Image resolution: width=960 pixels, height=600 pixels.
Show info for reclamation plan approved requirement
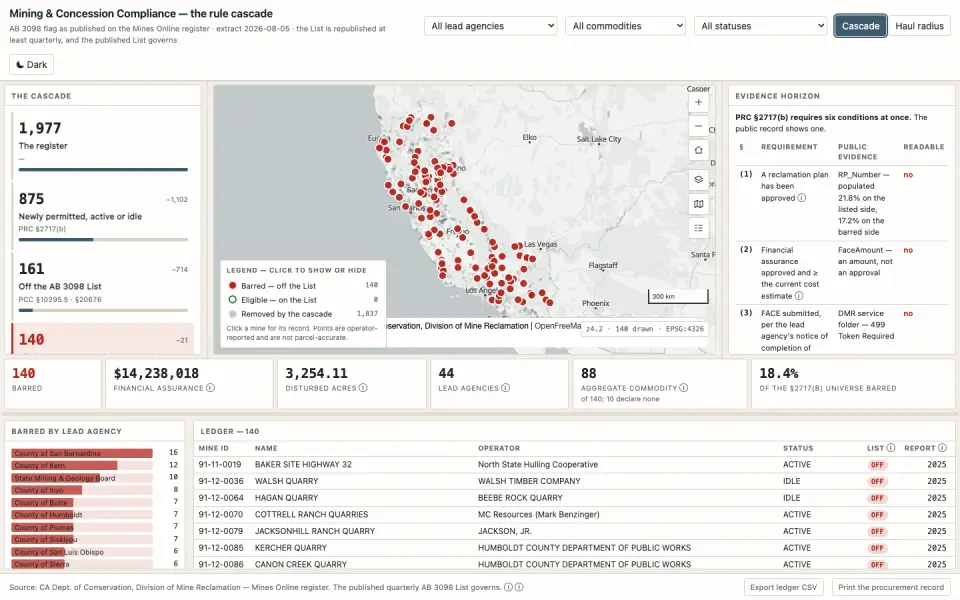click(802, 198)
